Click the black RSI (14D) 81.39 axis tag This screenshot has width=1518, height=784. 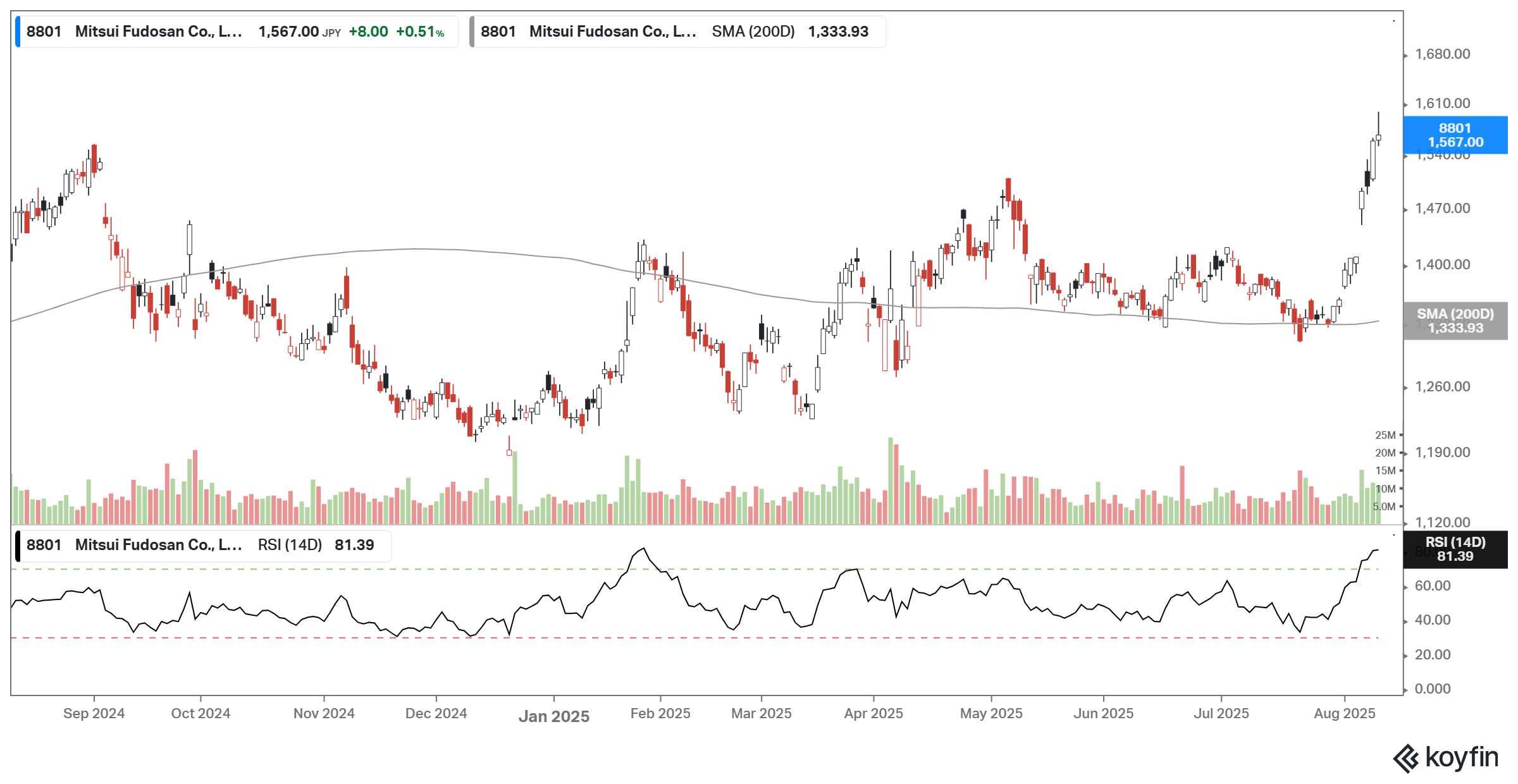1455,549
